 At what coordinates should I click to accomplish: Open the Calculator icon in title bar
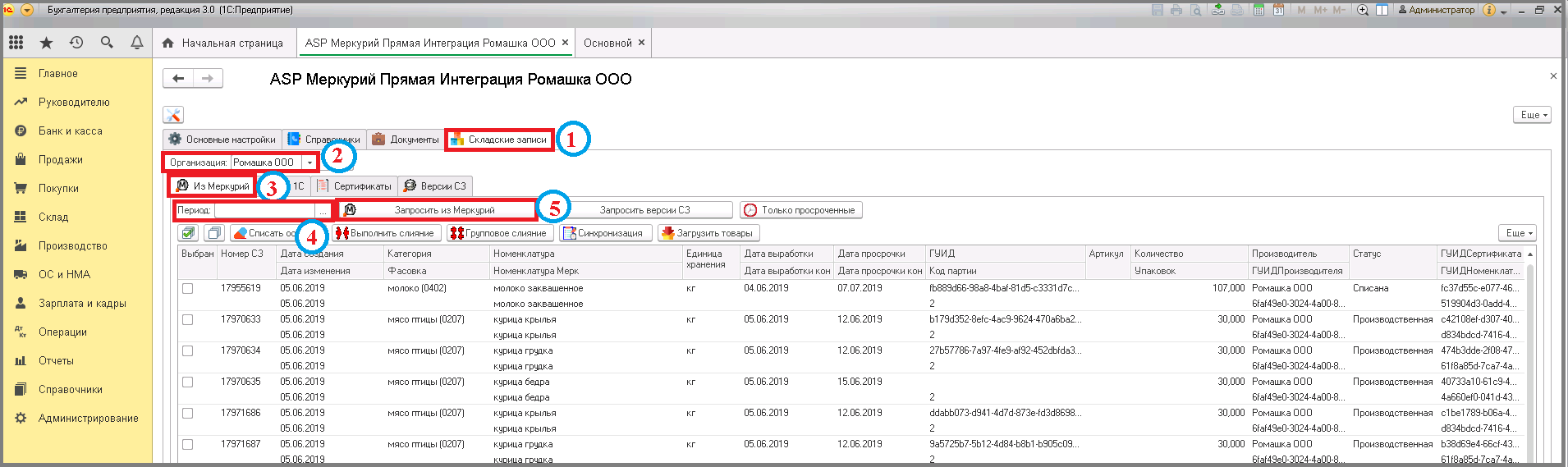(1259, 10)
